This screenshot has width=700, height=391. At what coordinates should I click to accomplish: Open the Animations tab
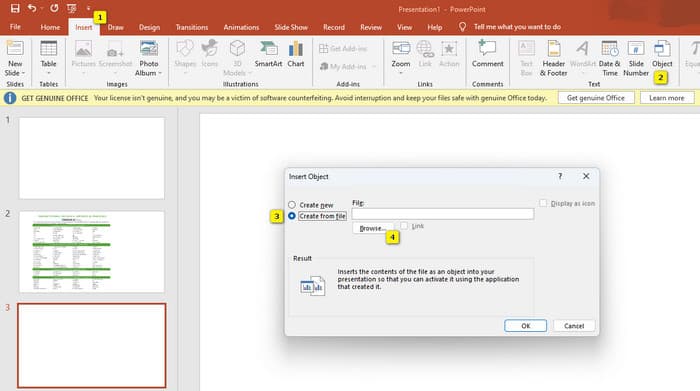click(x=241, y=27)
